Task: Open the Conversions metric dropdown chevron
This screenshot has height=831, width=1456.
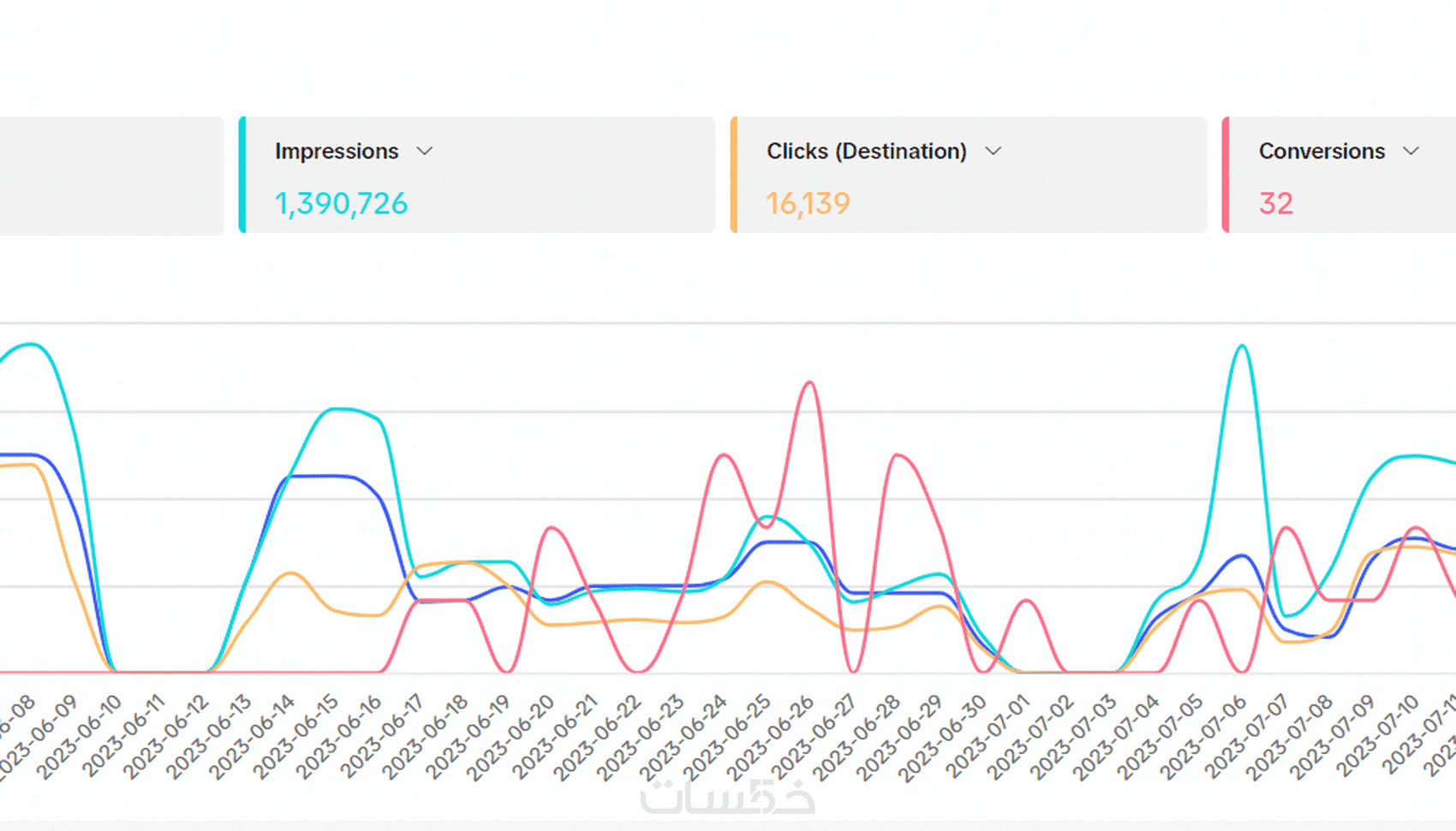Action: [1411, 152]
